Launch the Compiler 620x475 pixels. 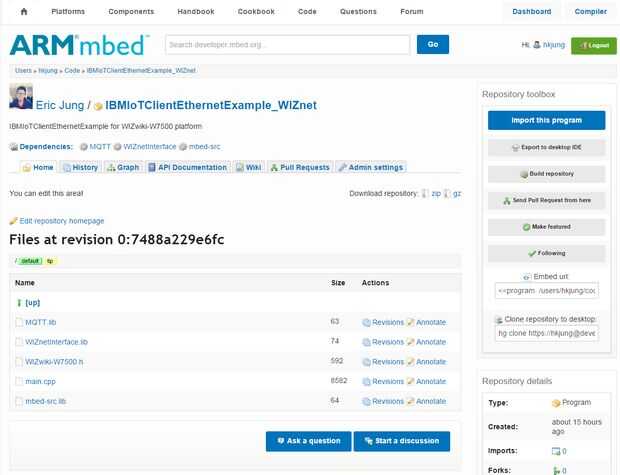591,11
